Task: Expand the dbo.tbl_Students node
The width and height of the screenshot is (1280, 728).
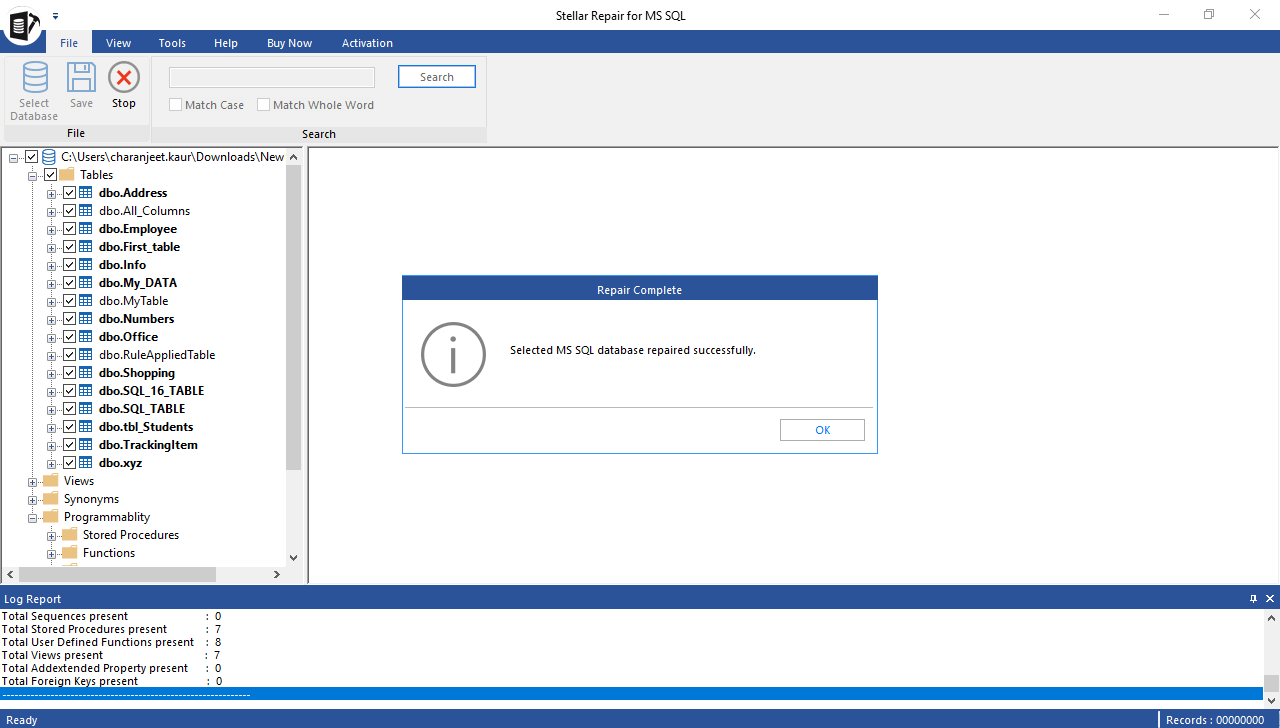Action: (x=52, y=427)
